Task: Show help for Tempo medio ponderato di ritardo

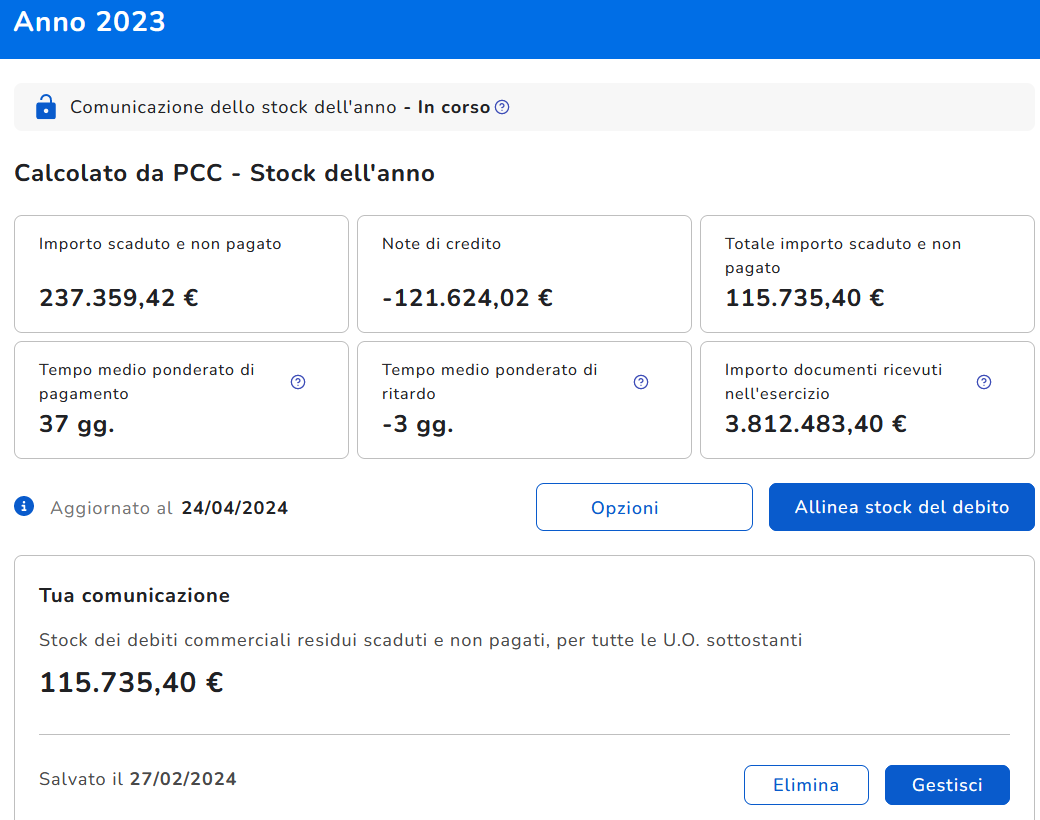Action: coord(641,382)
